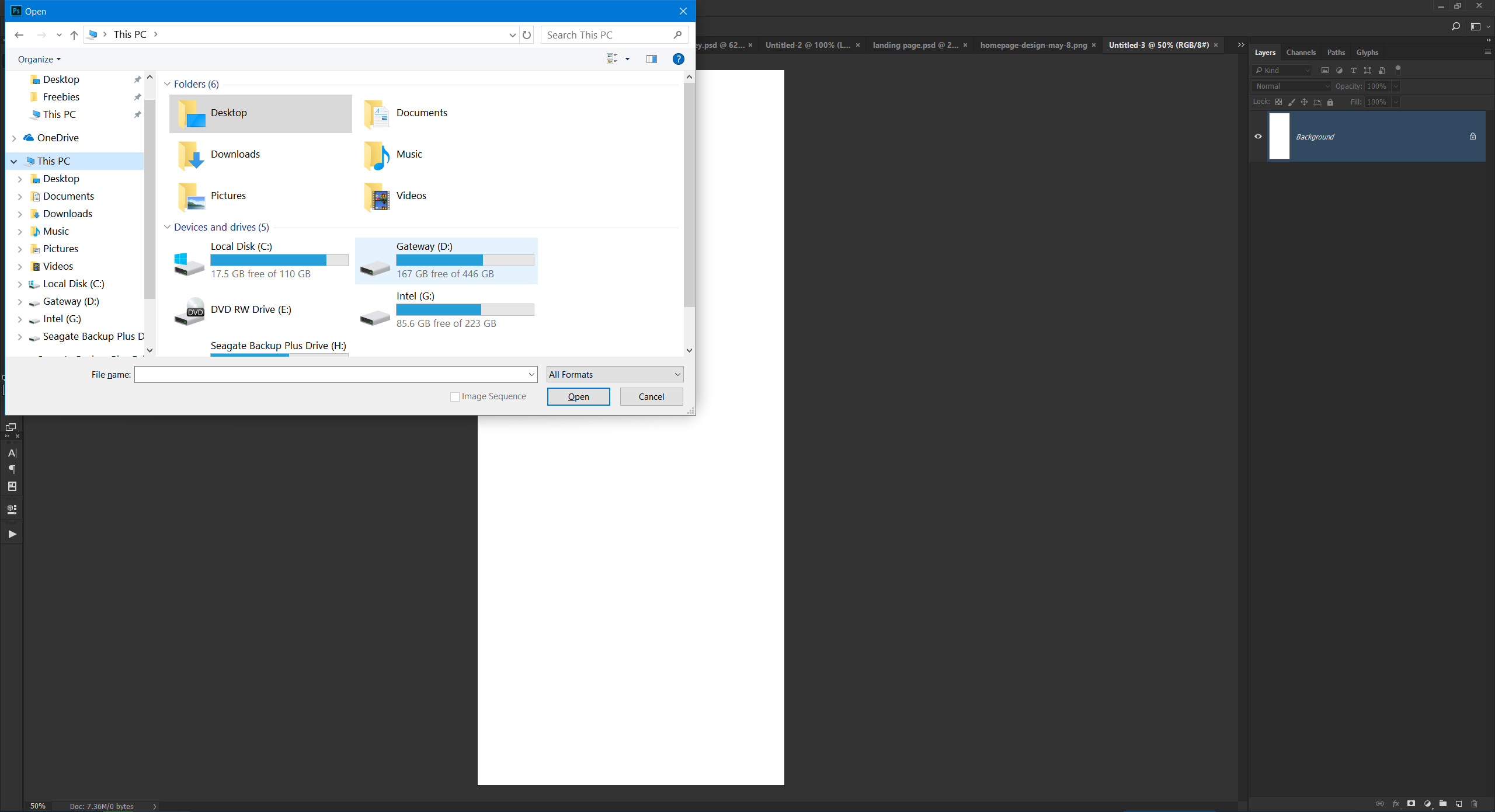
Task: Click the refresh/reload icon in address bar
Action: point(526,34)
